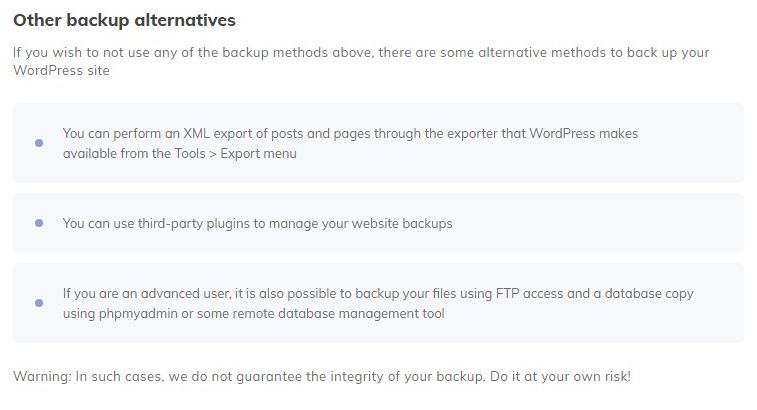Click the intro paragraph about alternative methods
757x410 pixels.
point(361,61)
